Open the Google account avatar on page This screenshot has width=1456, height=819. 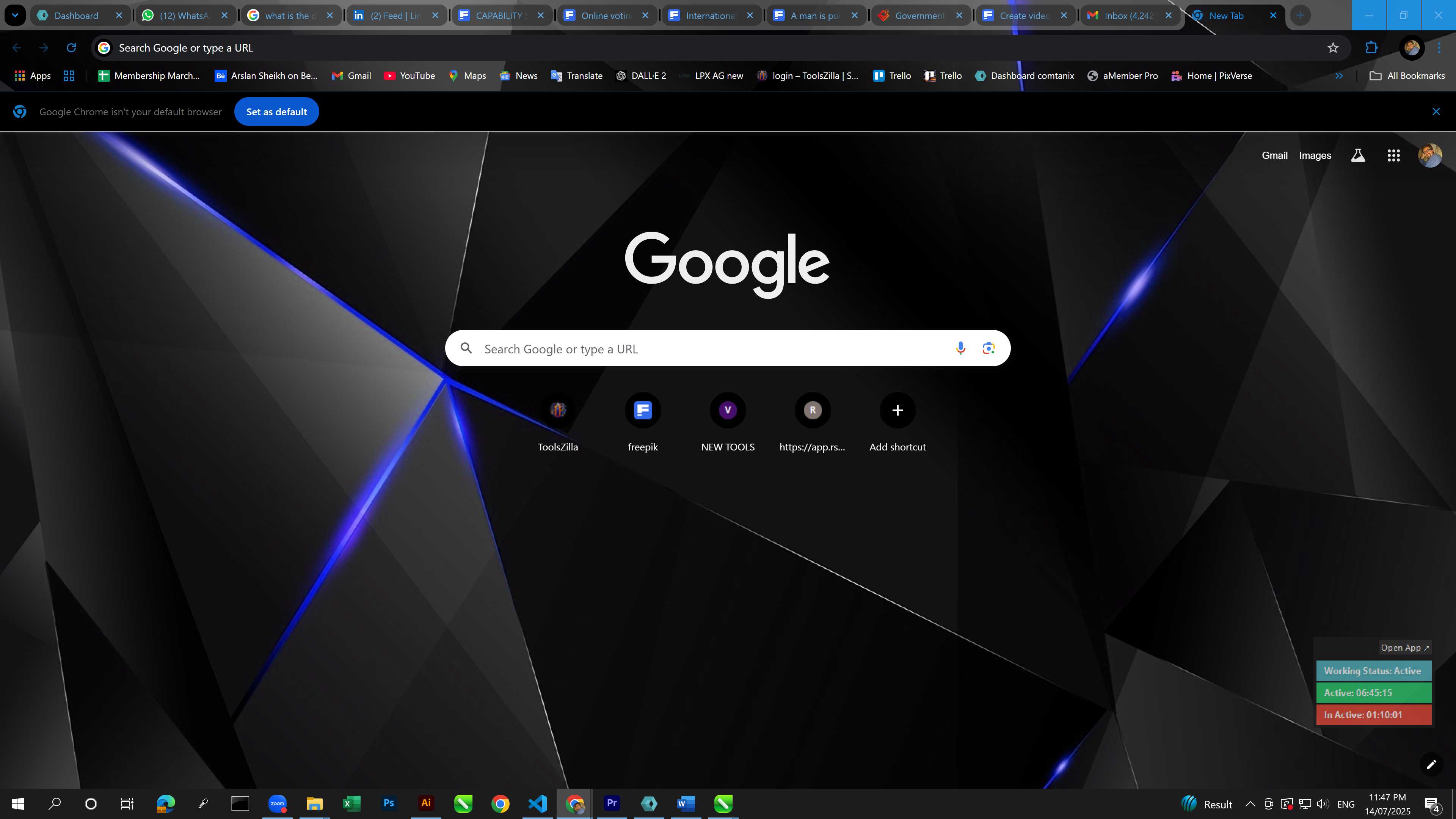1430,155
